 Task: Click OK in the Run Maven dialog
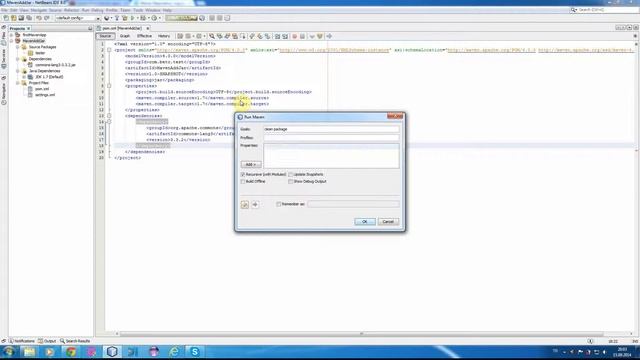click(364, 222)
